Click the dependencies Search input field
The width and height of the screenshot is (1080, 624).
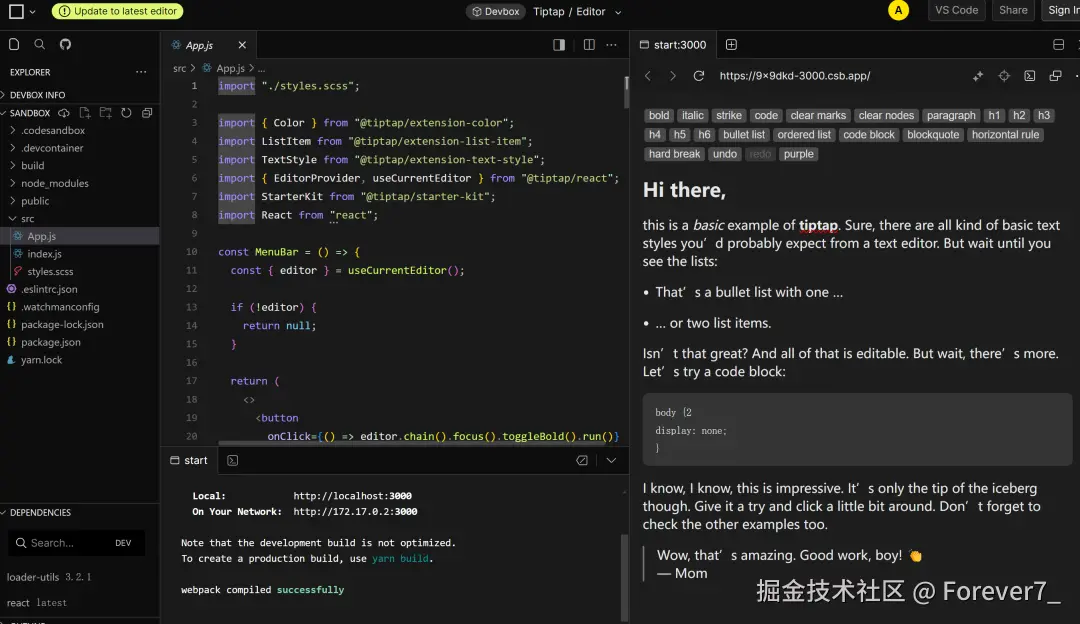pyautogui.click(x=76, y=543)
